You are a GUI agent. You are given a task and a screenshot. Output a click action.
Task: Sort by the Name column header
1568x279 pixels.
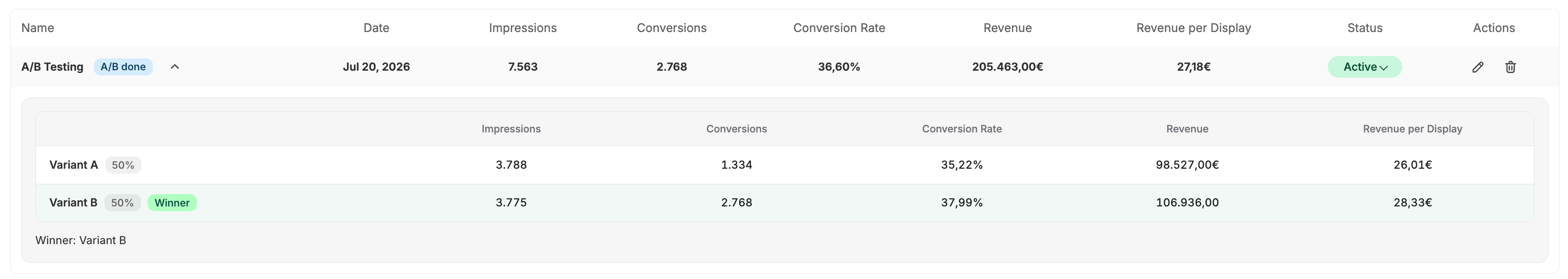tap(38, 28)
